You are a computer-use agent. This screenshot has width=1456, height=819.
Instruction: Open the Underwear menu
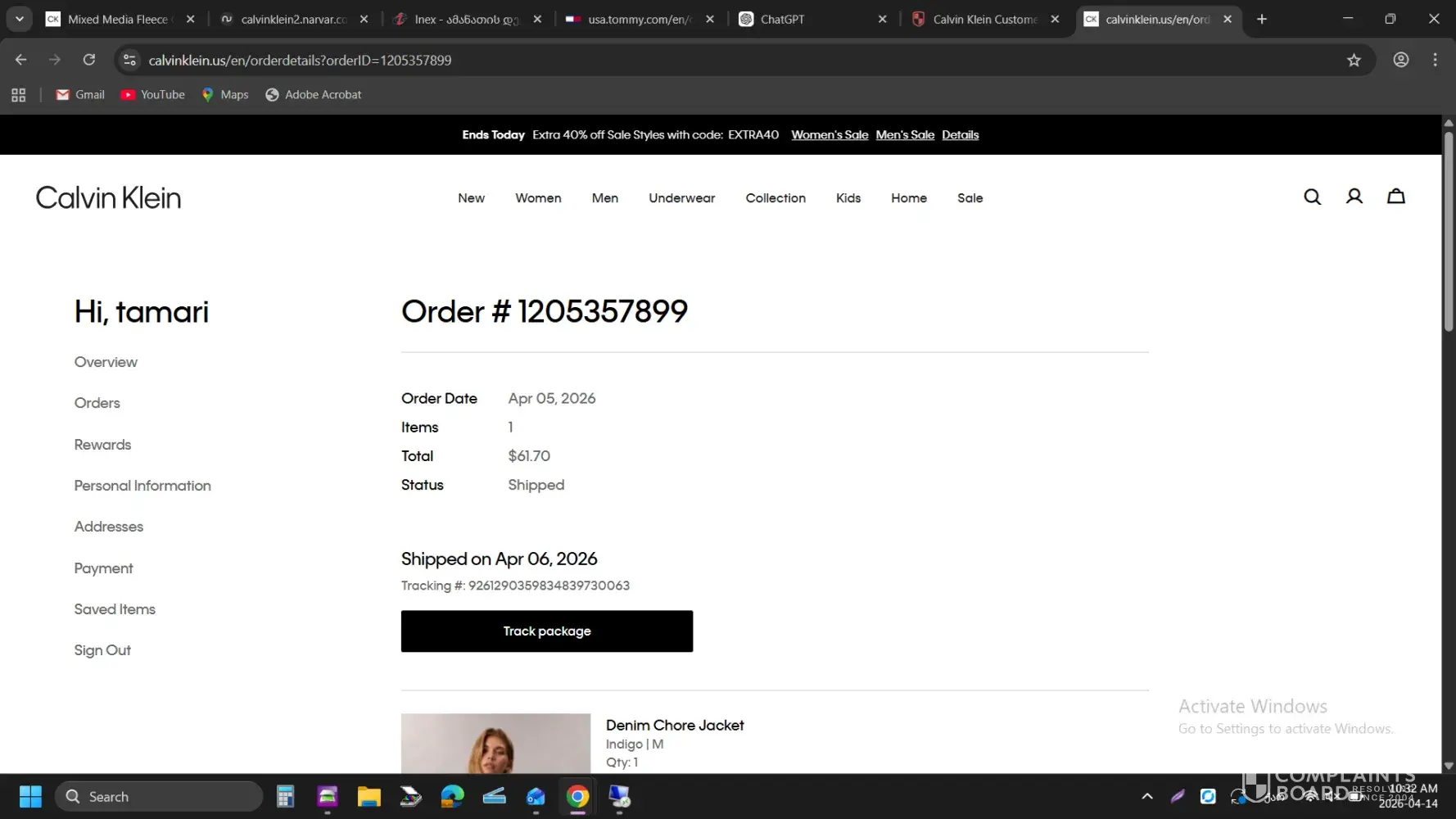(x=682, y=198)
